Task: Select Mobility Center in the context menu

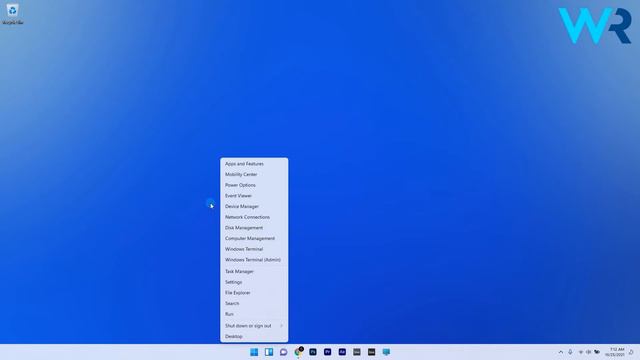Action: [x=254, y=174]
